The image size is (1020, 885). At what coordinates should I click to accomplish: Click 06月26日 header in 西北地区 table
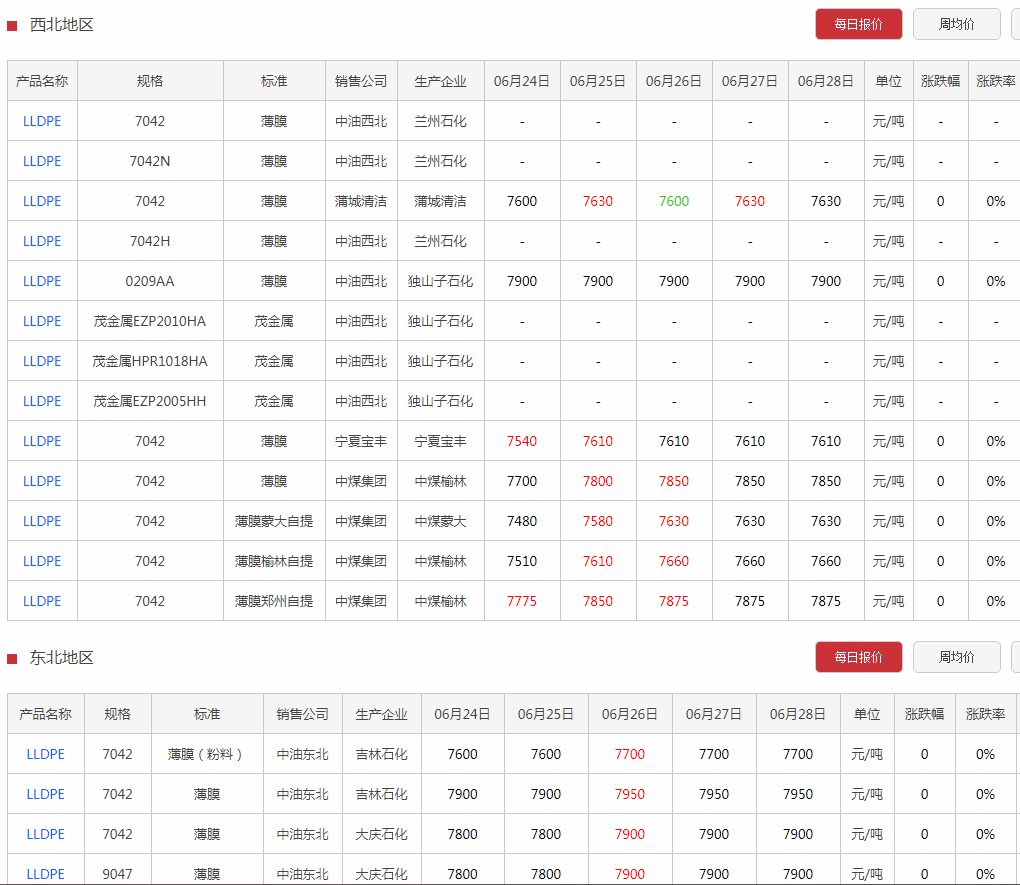[674, 81]
